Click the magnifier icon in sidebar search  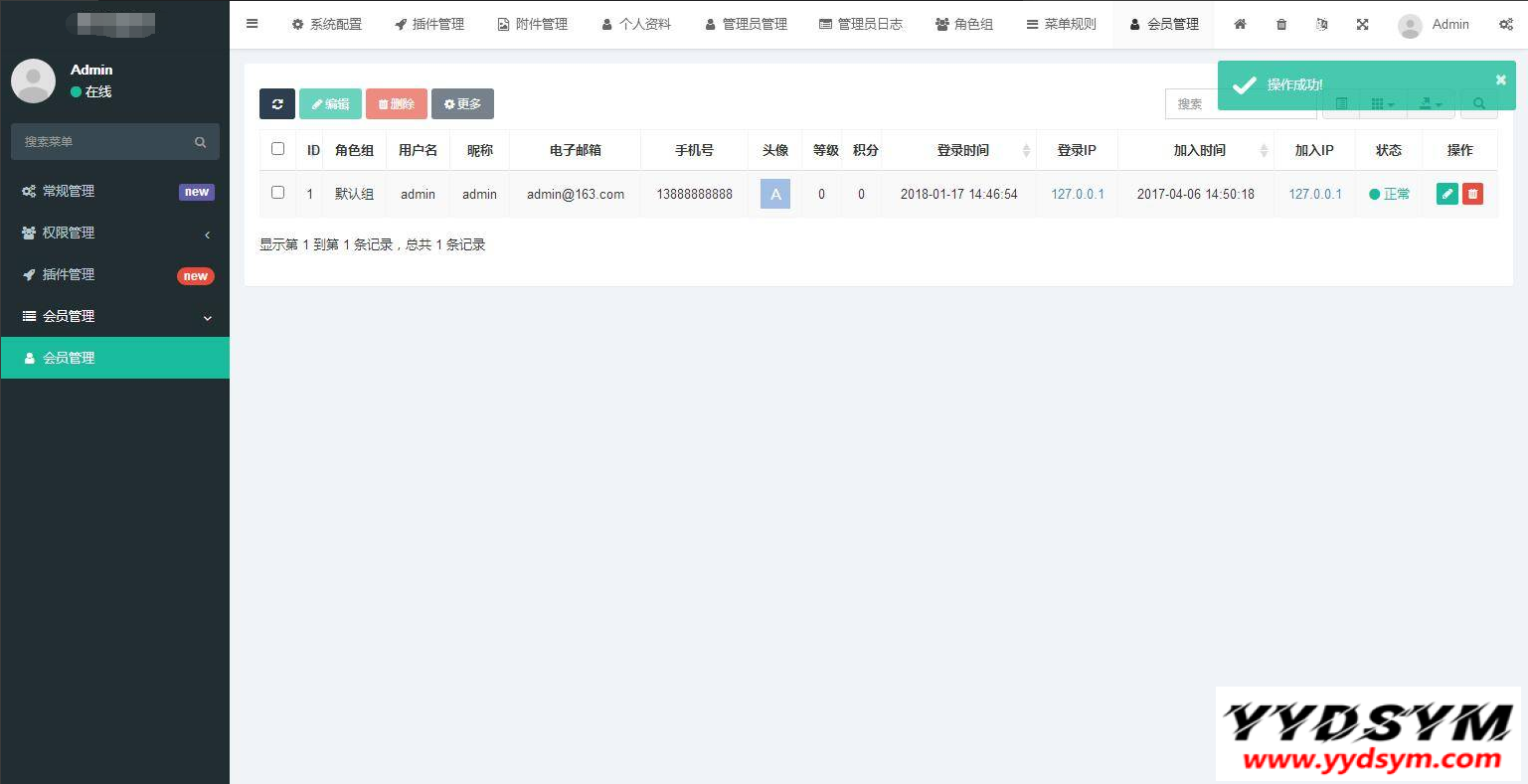click(200, 142)
